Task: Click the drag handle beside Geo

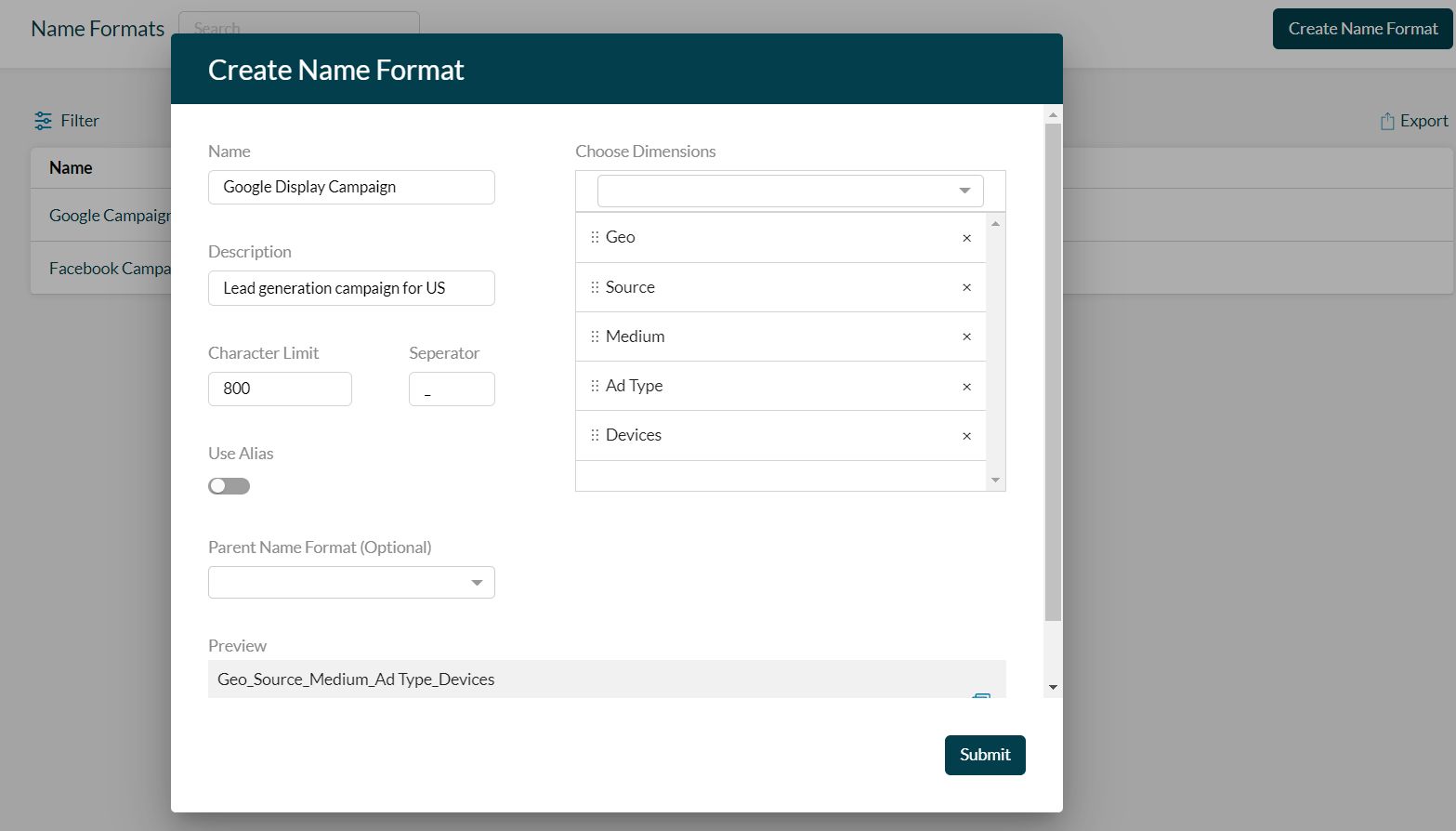Action: pos(595,237)
